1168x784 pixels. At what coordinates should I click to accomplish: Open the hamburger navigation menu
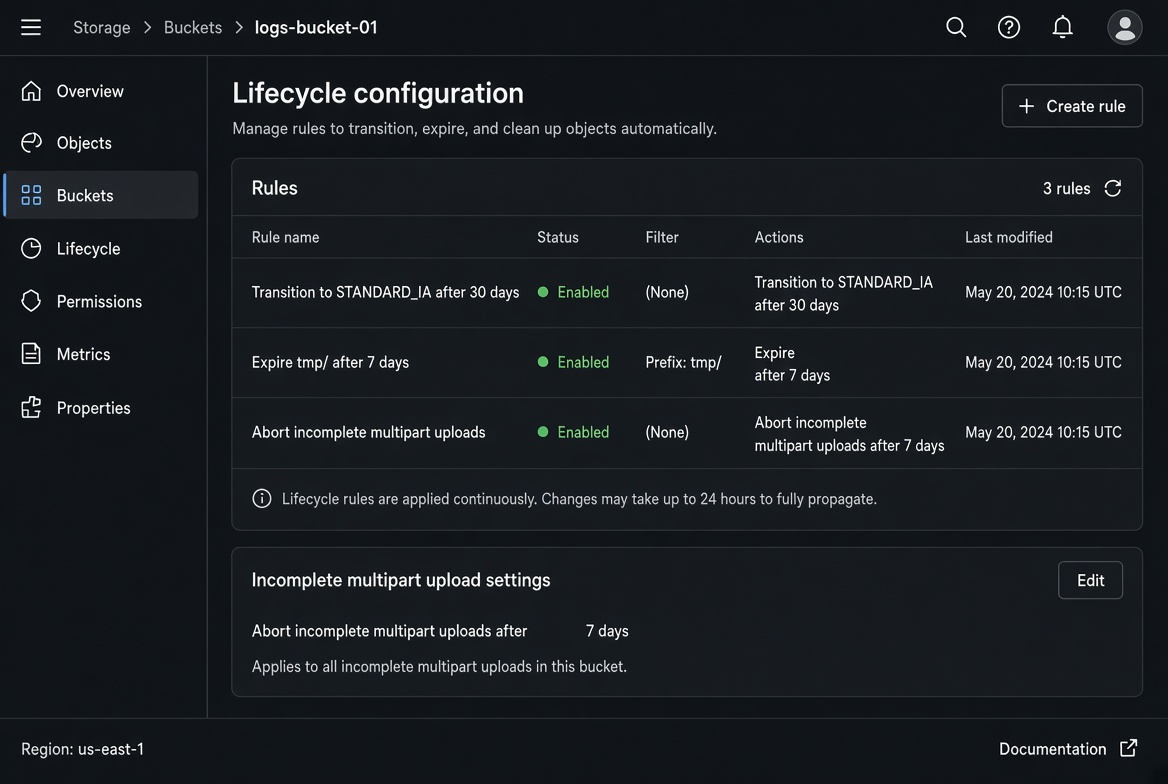click(x=31, y=28)
